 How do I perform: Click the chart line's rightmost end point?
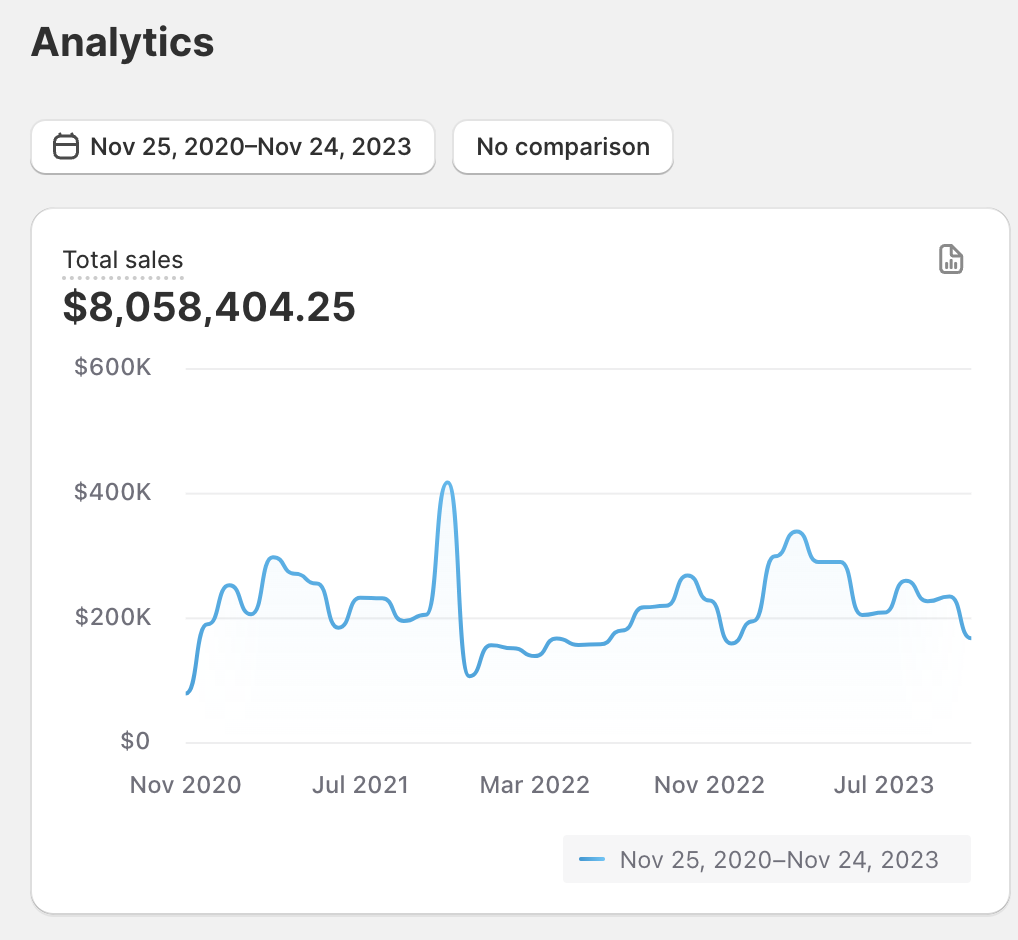[969, 638]
